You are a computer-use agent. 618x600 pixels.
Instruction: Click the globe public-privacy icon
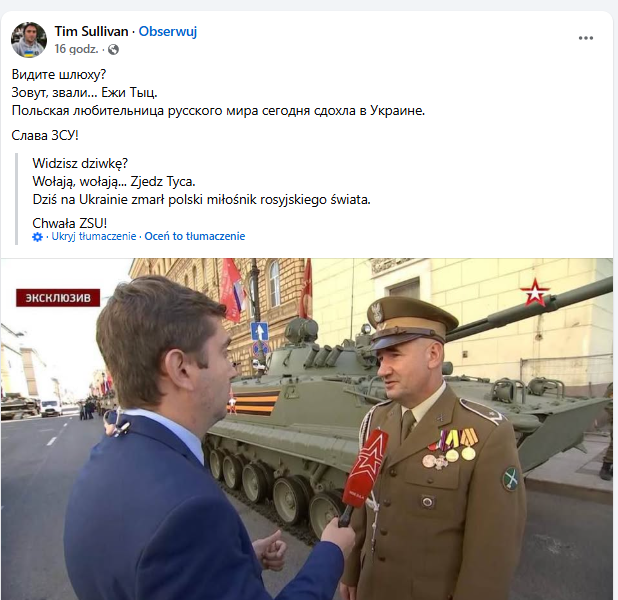(114, 50)
